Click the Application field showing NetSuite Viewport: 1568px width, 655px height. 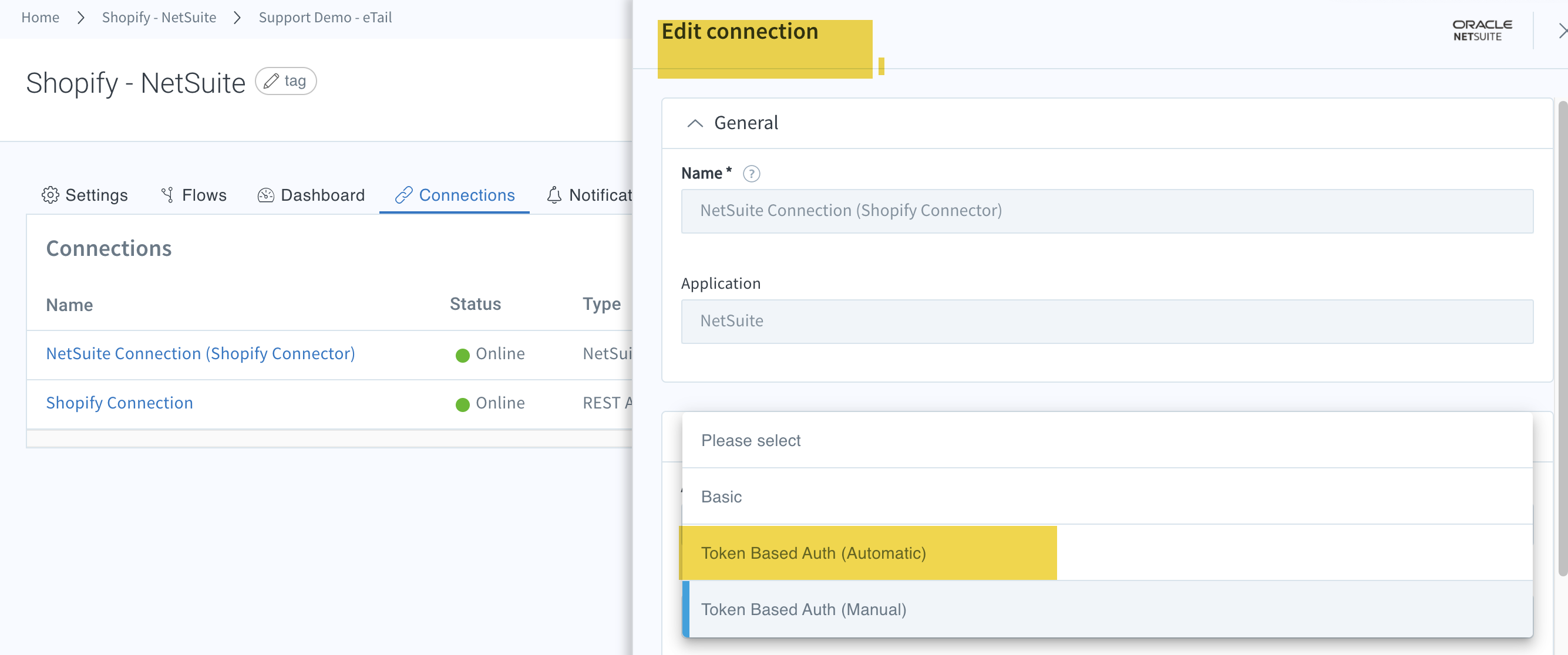pyautogui.click(x=1106, y=321)
